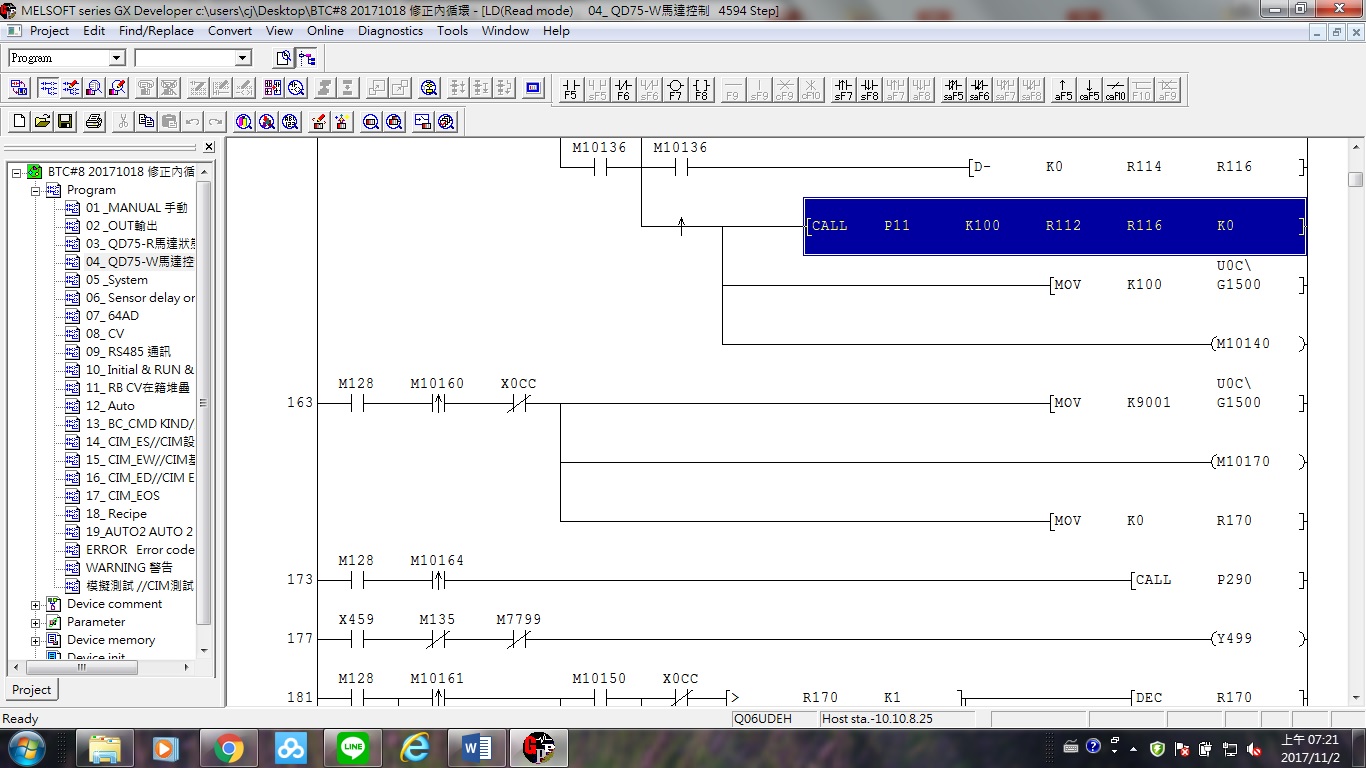
Task: Insert a normally closed contact (F6)
Action: point(623,89)
